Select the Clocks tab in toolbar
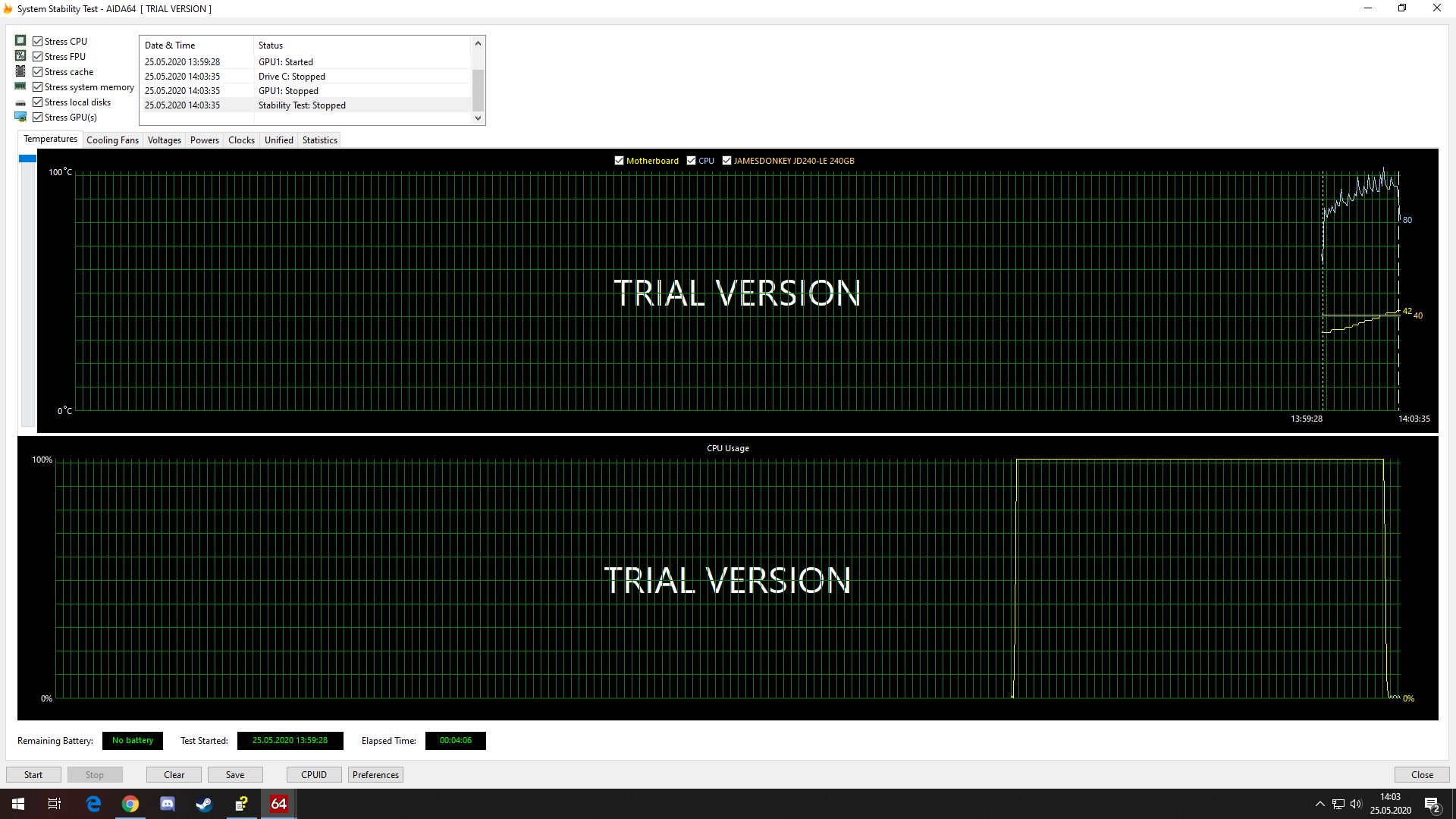The width and height of the screenshot is (1456, 819). point(241,139)
